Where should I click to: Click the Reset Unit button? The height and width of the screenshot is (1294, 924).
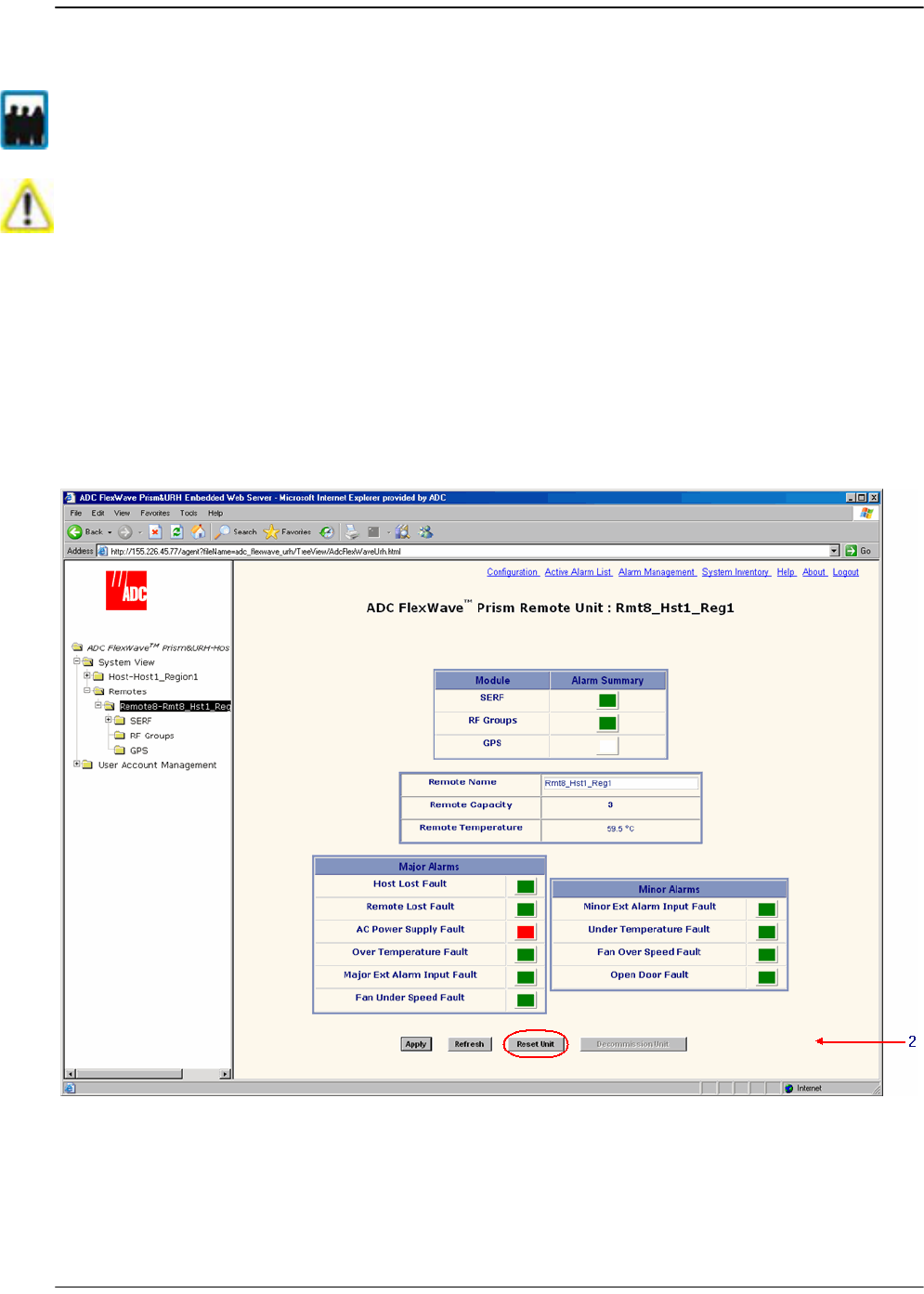(536, 1044)
